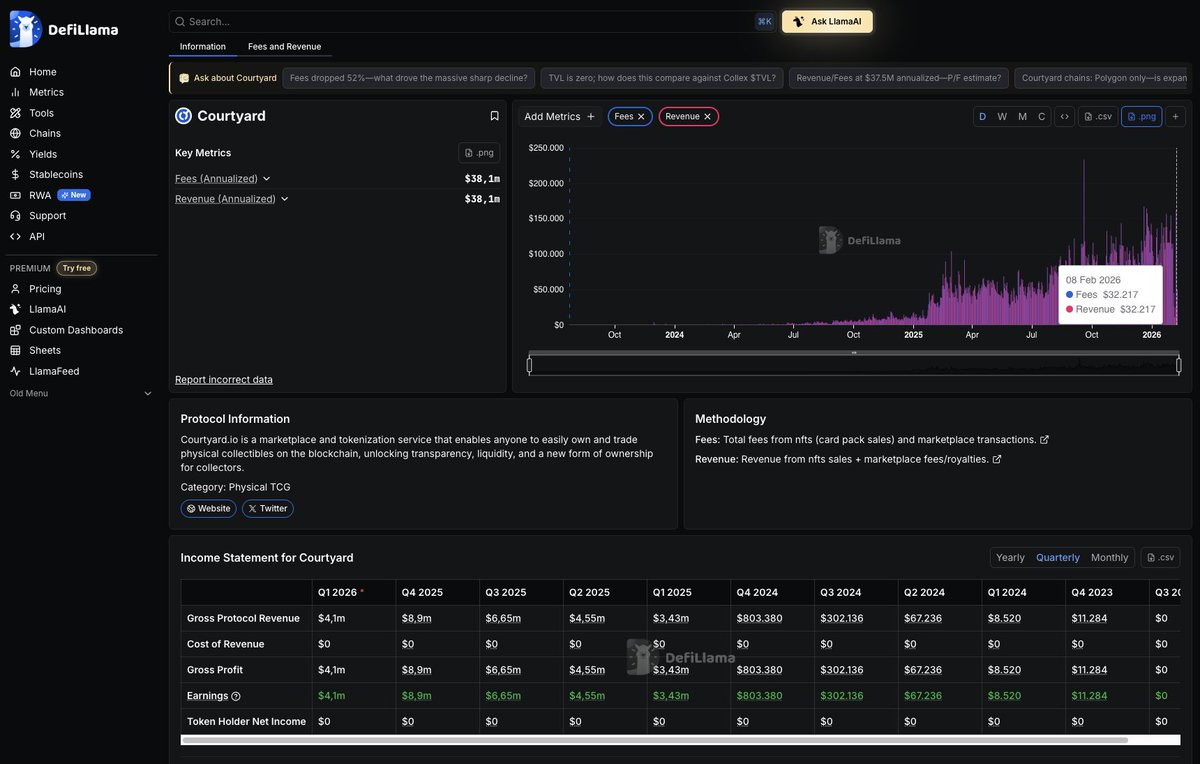Screen dimensions: 1200x764
Task: Open the Home icon in sidebar
Action: pos(15,72)
